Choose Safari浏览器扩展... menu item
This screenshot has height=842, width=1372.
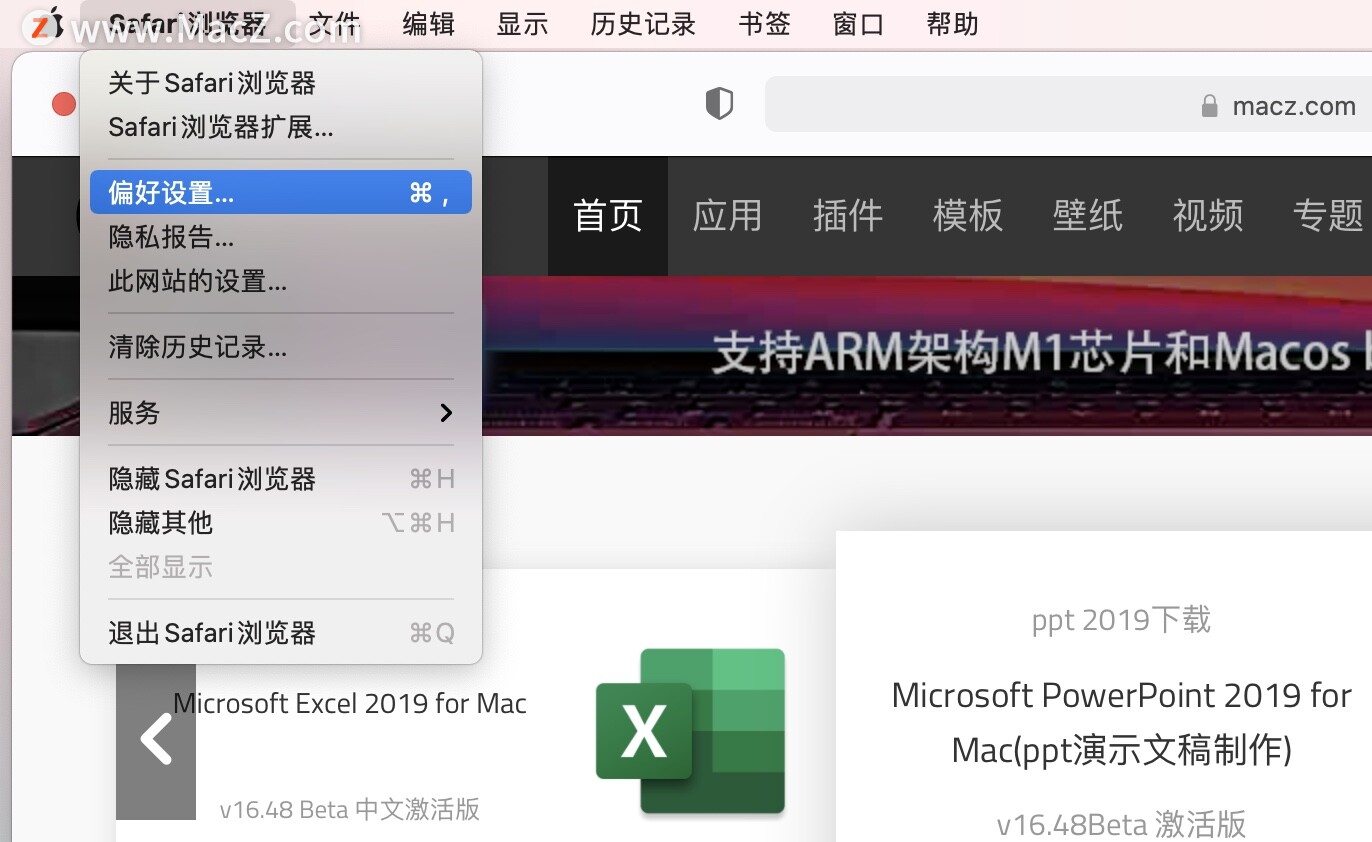click(x=281, y=127)
